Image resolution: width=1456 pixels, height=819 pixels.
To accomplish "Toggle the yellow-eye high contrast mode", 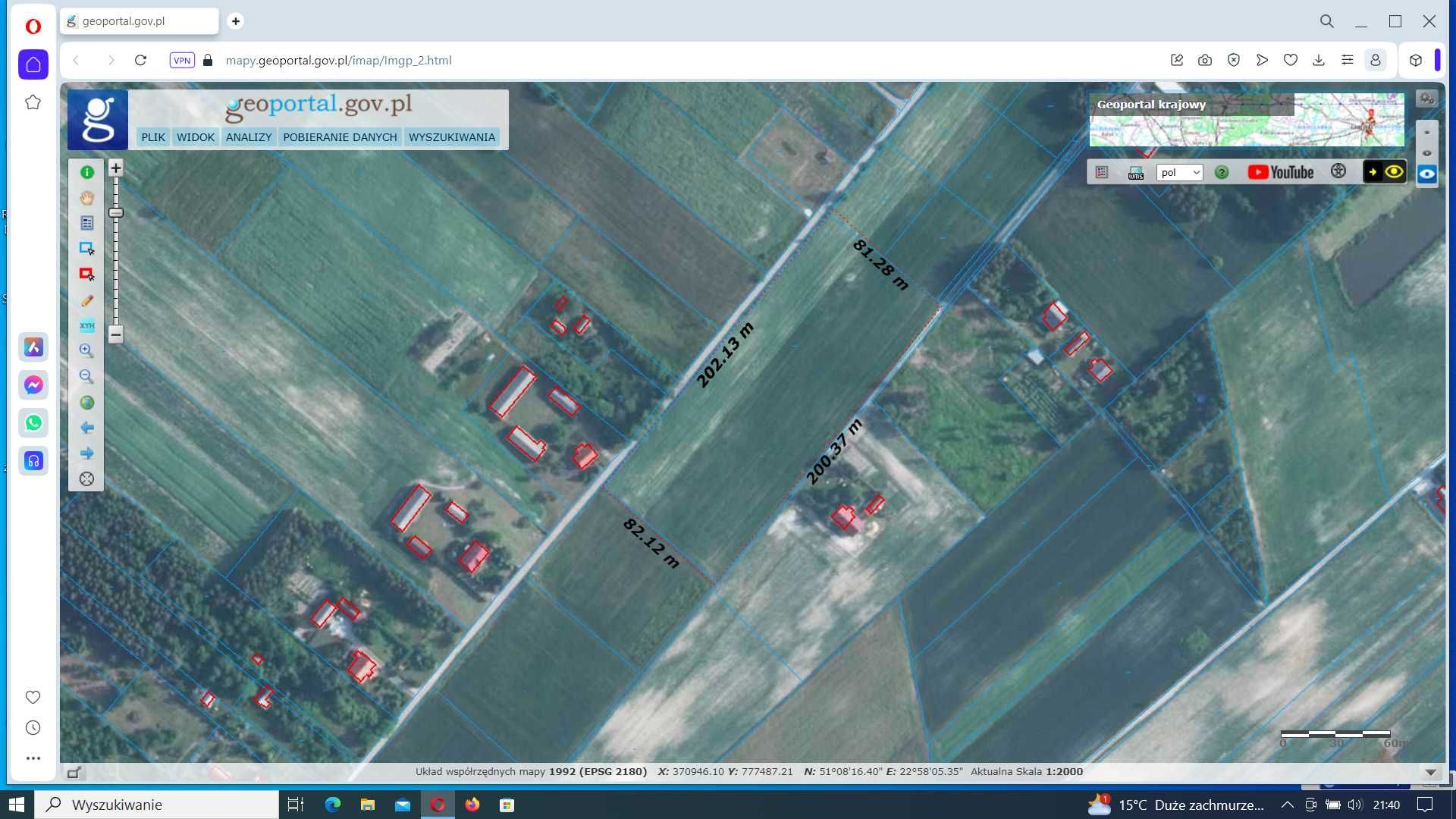I will [1385, 172].
